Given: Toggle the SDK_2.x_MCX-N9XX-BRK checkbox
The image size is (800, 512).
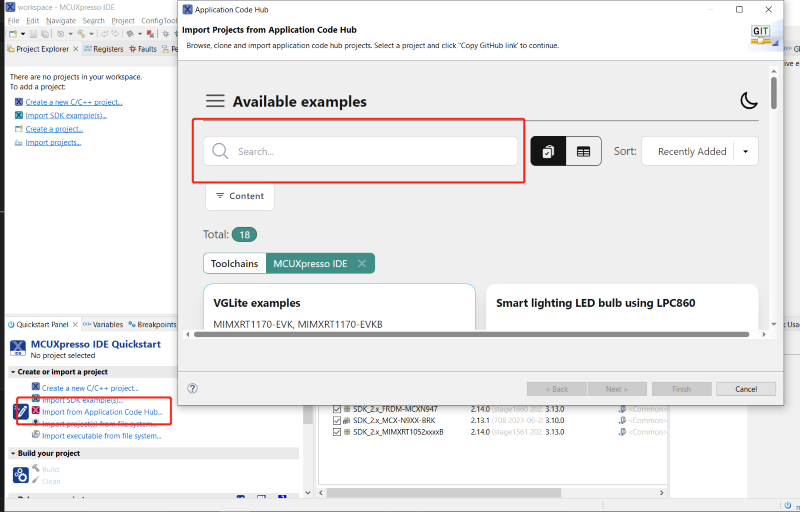Looking at the screenshot, I should (x=337, y=420).
